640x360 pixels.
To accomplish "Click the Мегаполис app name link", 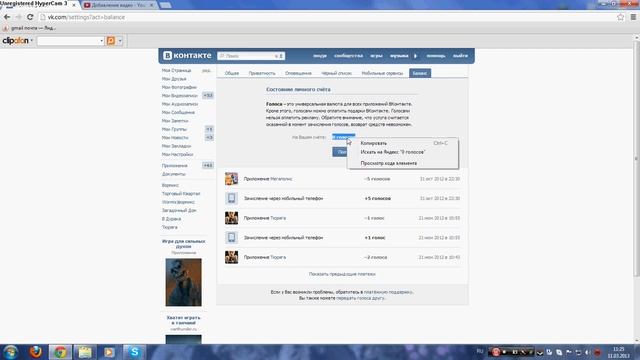I will point(281,179).
